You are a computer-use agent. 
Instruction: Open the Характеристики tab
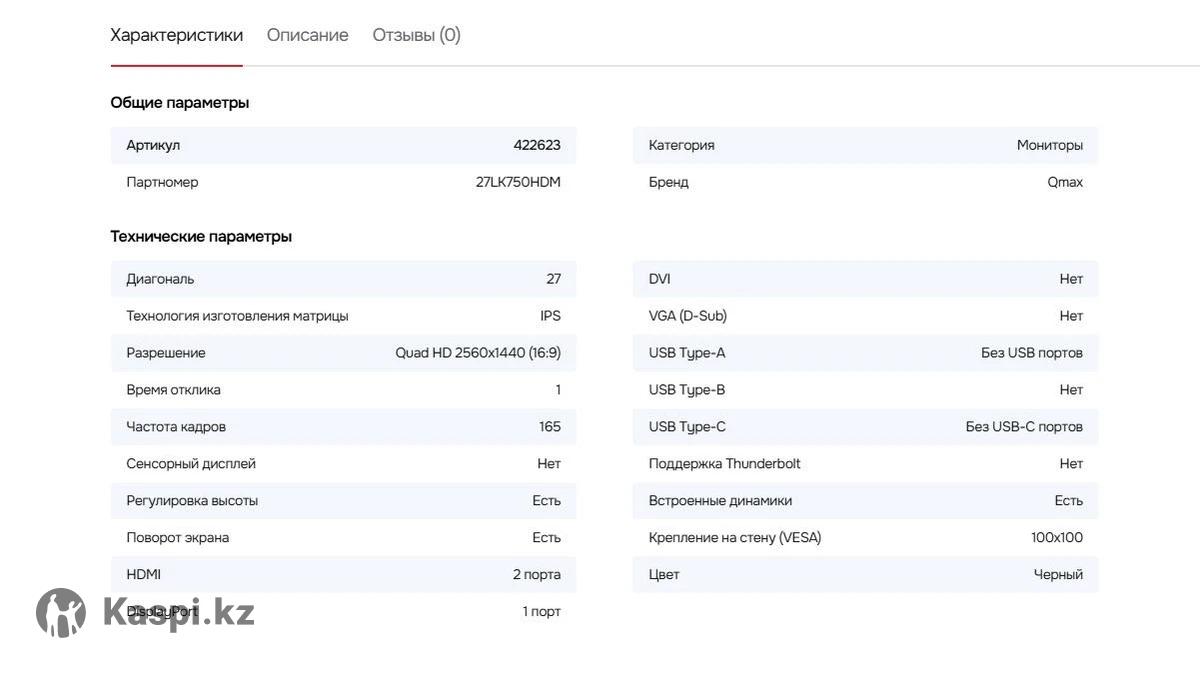176,35
